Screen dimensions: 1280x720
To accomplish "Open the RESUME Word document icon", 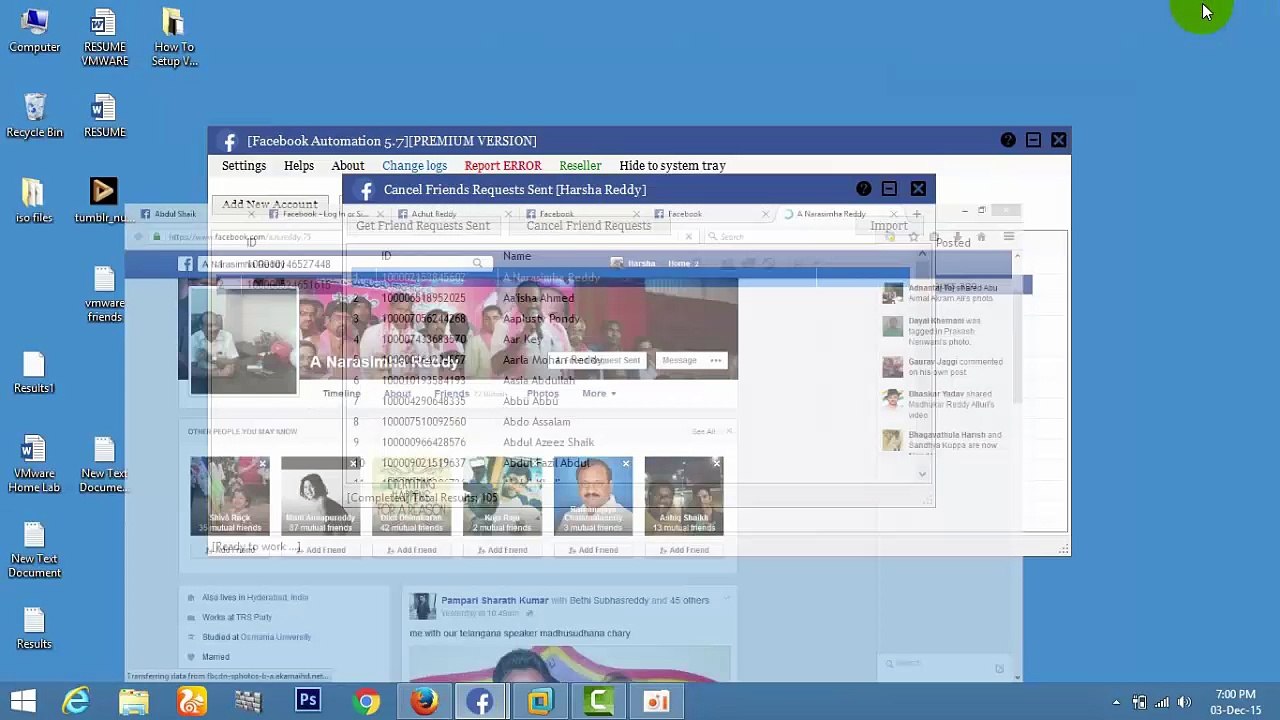I will [x=104, y=116].
